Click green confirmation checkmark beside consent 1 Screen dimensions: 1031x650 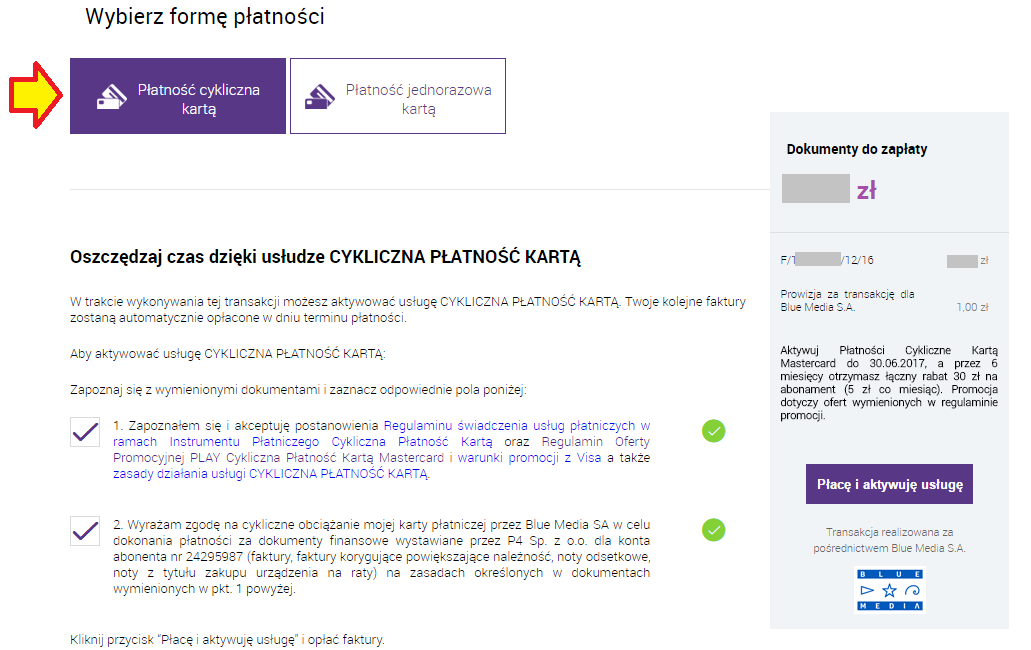click(x=713, y=431)
